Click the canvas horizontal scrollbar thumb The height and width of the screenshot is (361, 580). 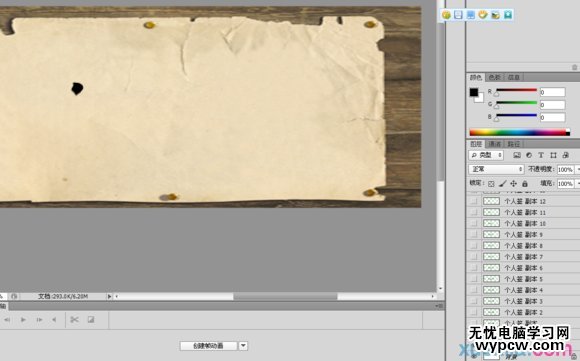(285, 297)
